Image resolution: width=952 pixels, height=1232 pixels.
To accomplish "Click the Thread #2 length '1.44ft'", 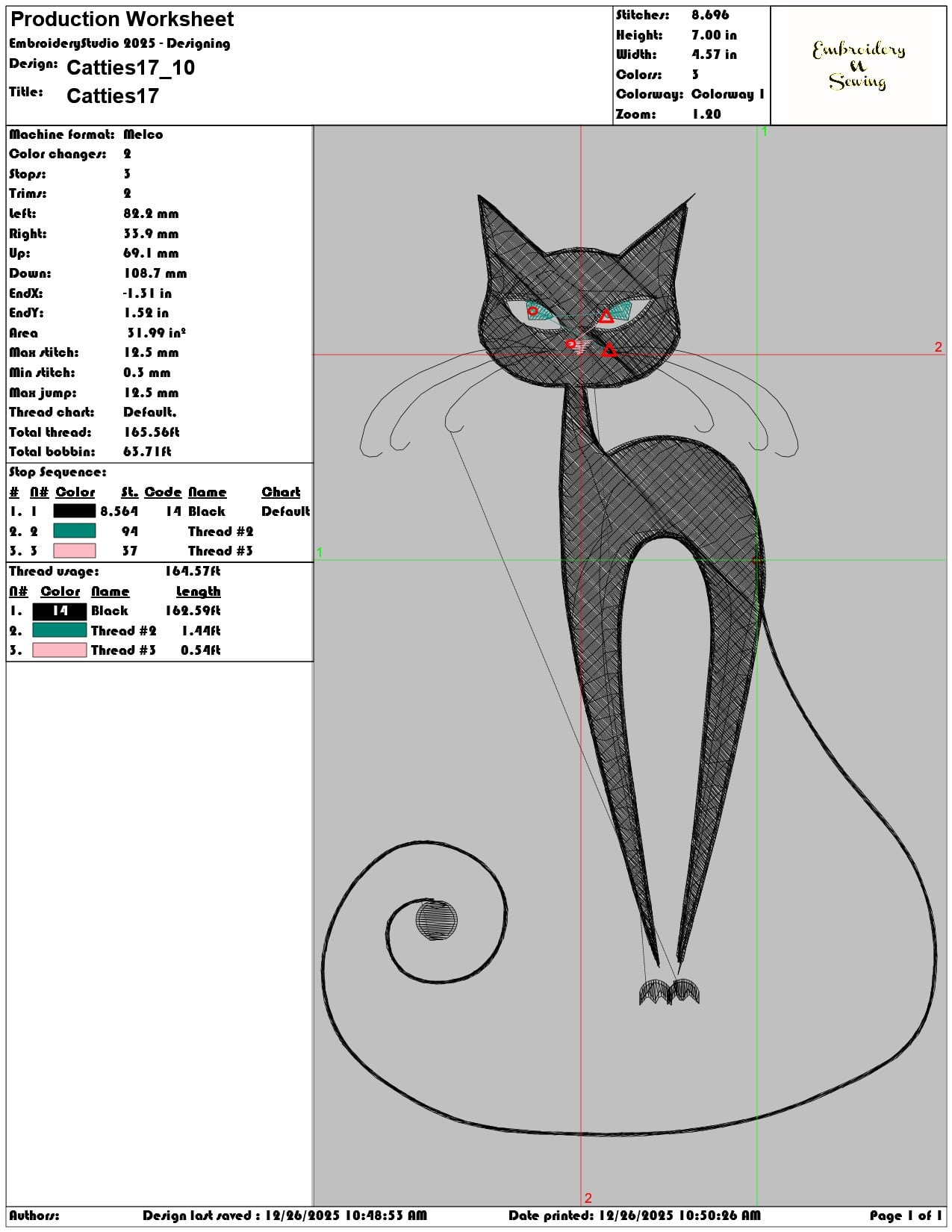I will pos(201,631).
